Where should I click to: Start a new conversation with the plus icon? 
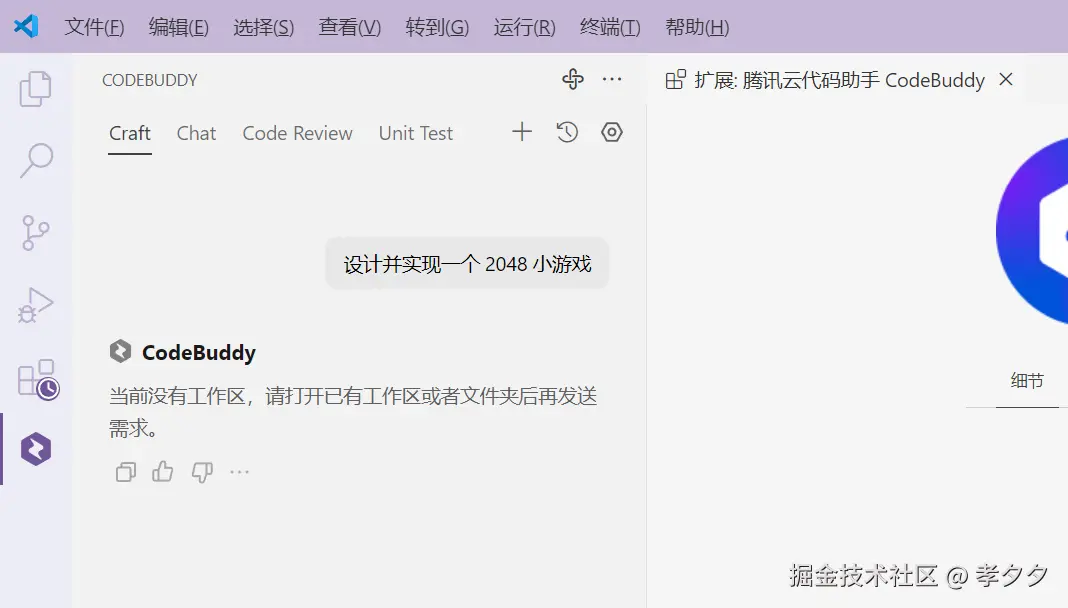click(x=522, y=132)
